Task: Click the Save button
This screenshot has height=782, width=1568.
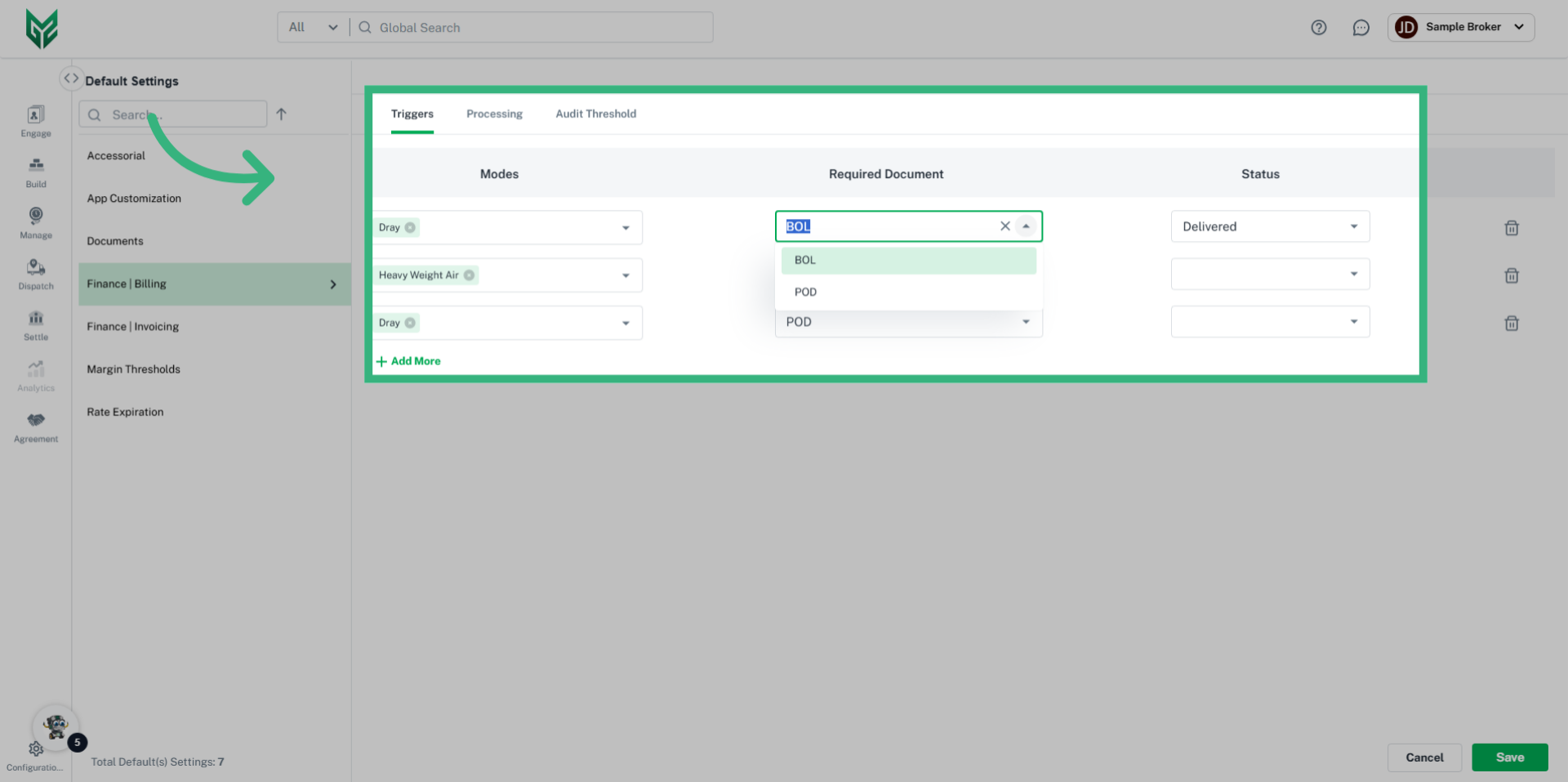Action: pyautogui.click(x=1509, y=757)
